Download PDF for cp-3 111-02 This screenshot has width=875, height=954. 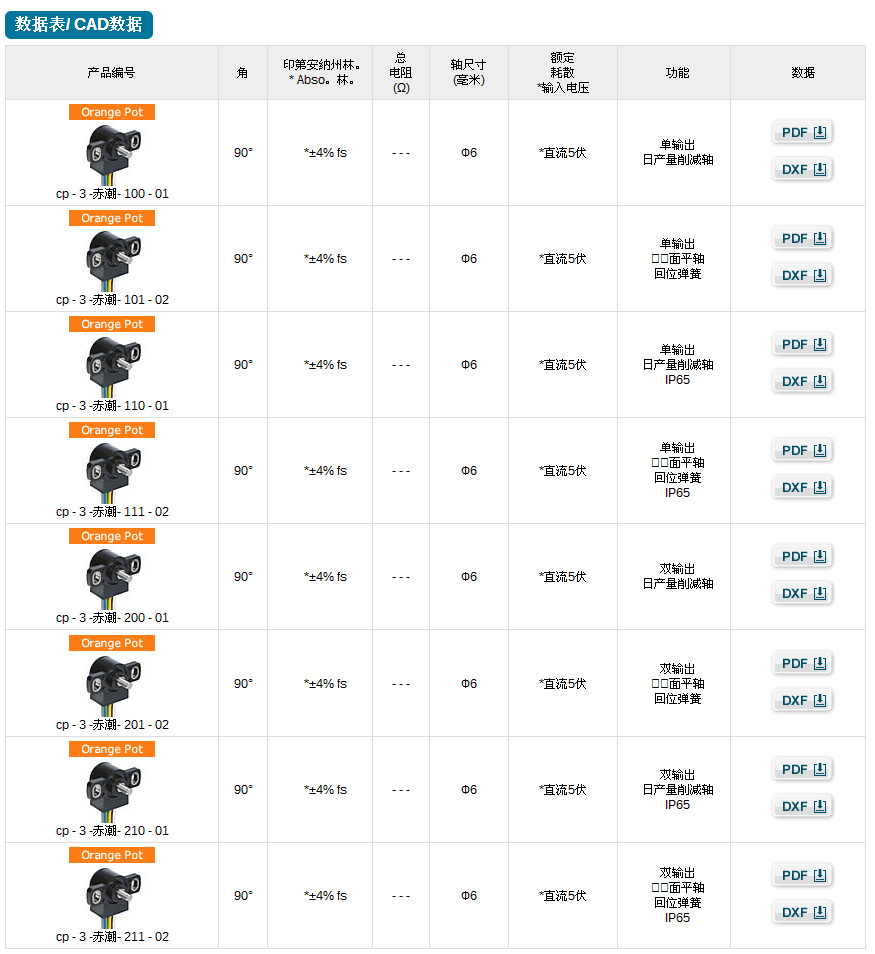click(803, 451)
